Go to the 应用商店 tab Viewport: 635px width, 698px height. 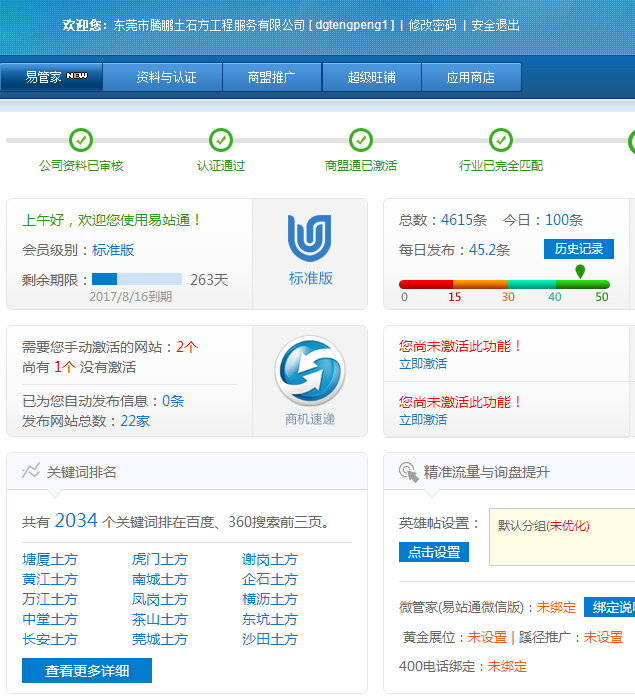coord(471,77)
